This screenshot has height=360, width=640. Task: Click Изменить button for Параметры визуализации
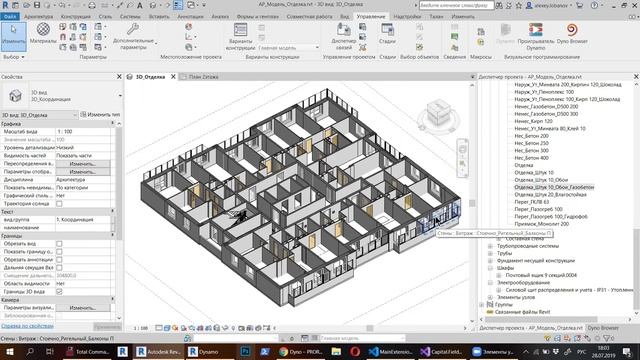pyautogui.click(x=83, y=308)
